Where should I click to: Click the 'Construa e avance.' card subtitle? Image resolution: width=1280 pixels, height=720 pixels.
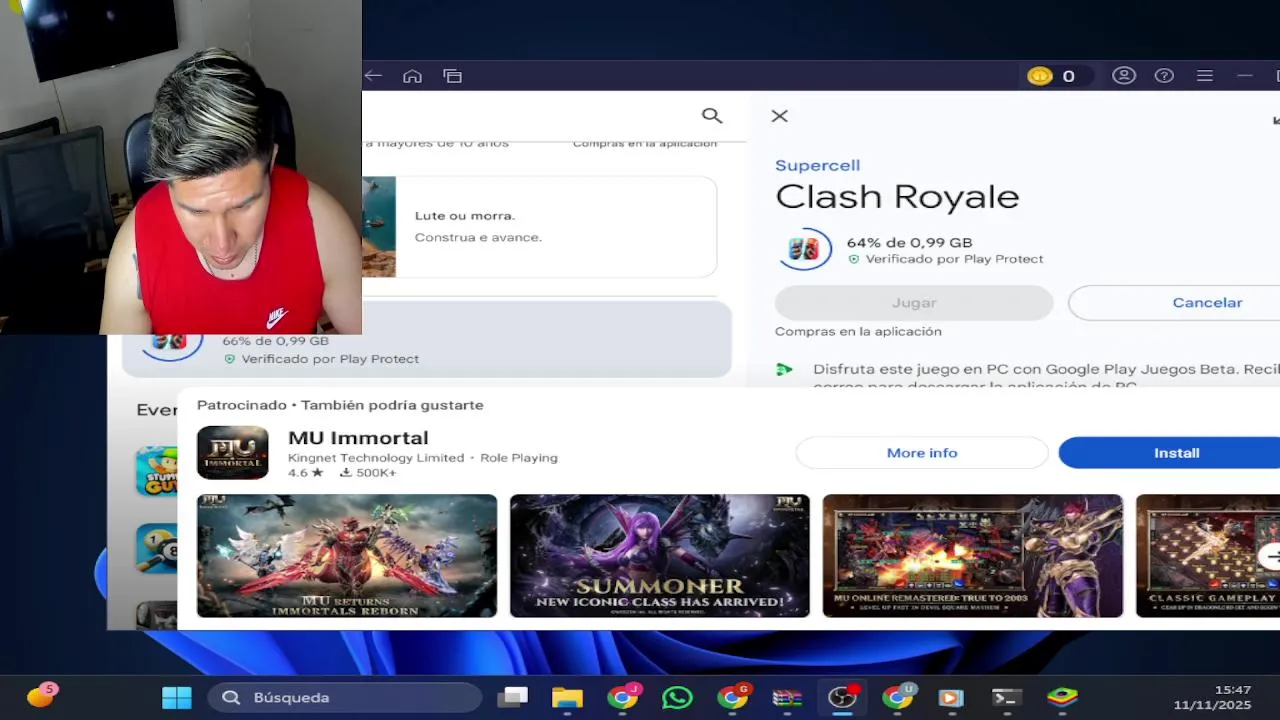(x=478, y=237)
